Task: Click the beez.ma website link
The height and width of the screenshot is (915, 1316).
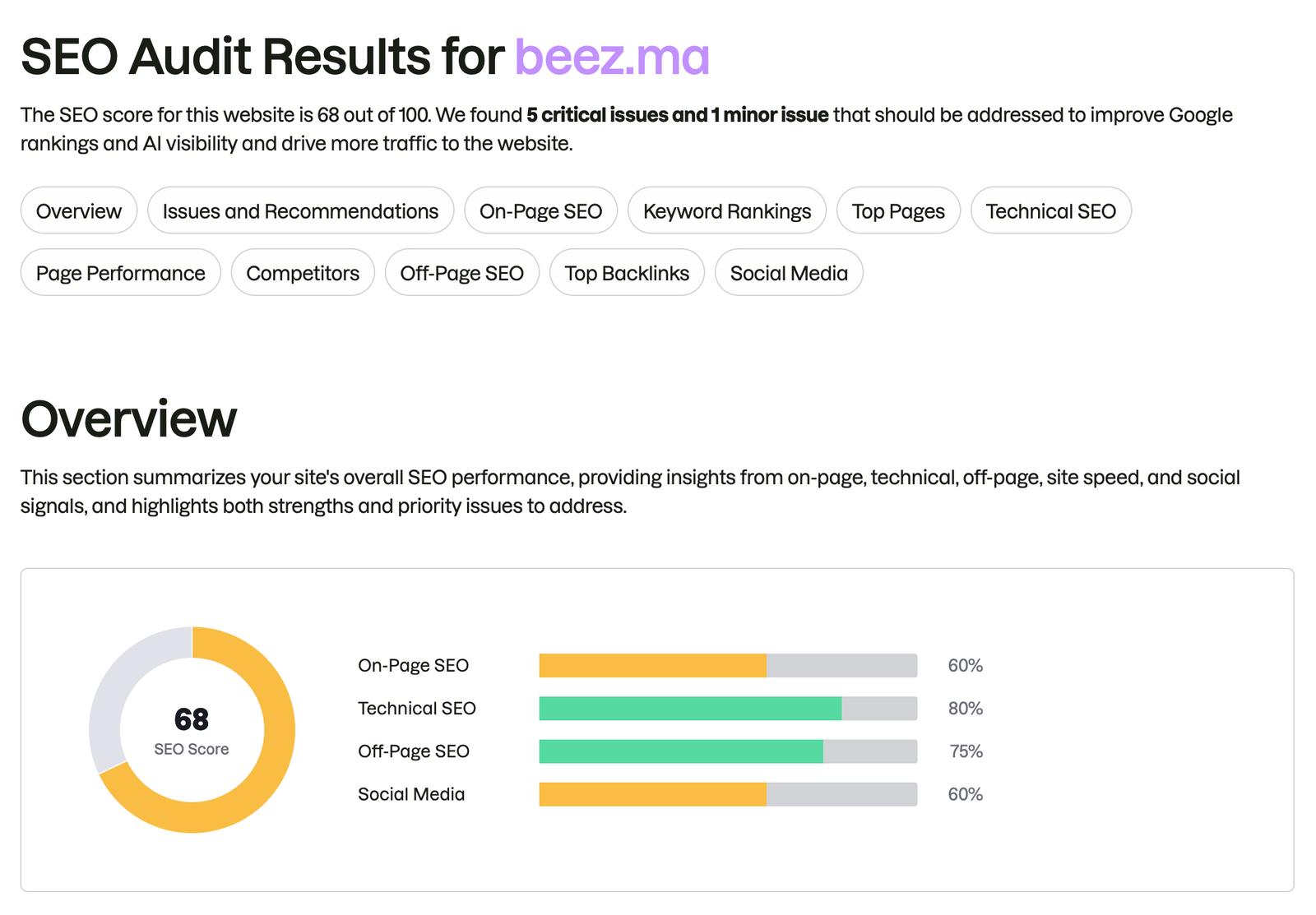Action: click(611, 56)
